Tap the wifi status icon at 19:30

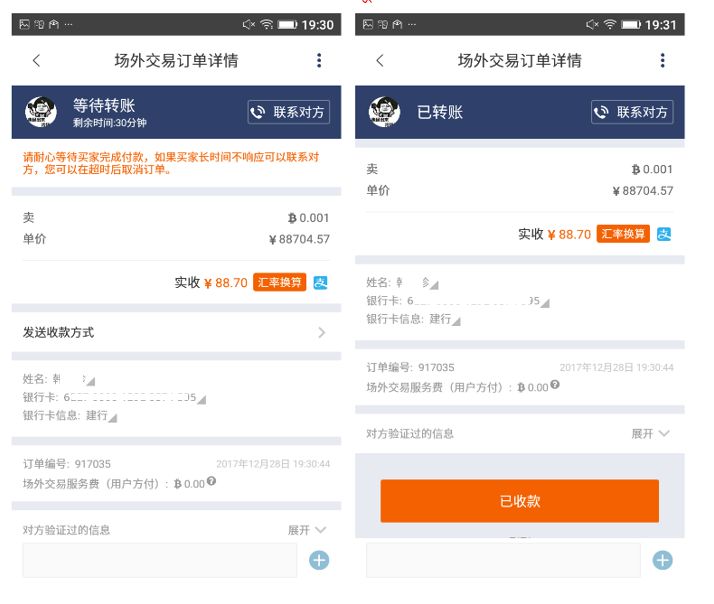[x=266, y=24]
